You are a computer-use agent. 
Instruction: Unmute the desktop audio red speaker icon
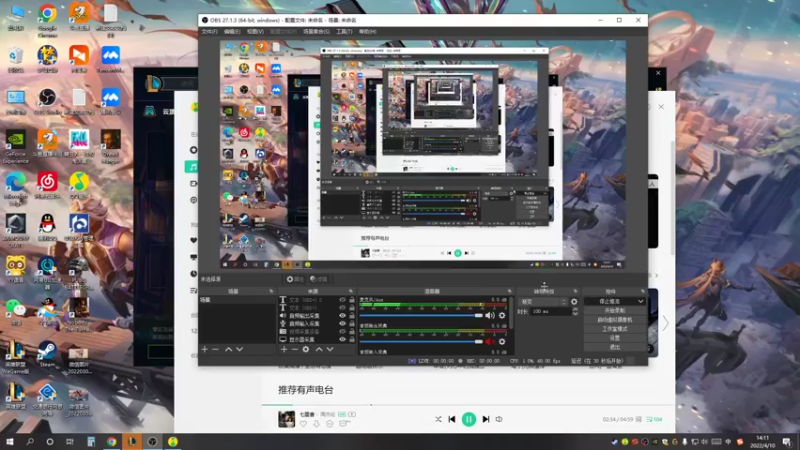490,341
